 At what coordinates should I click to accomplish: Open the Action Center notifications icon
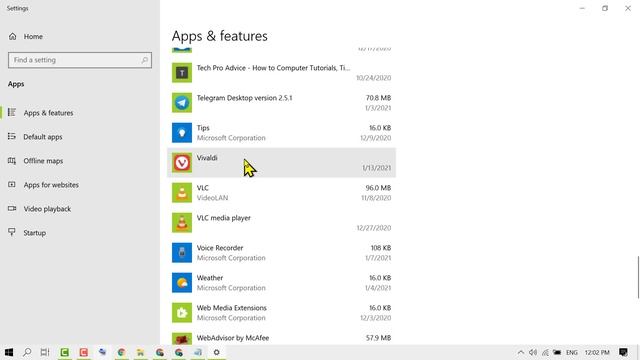pos(623,352)
